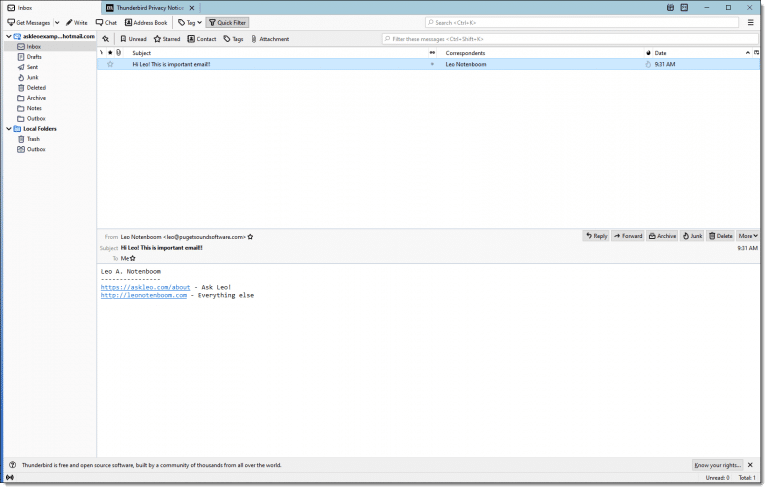The height and width of the screenshot is (490, 768).
Task: Click the star beside sender's address
Action: (x=250, y=237)
